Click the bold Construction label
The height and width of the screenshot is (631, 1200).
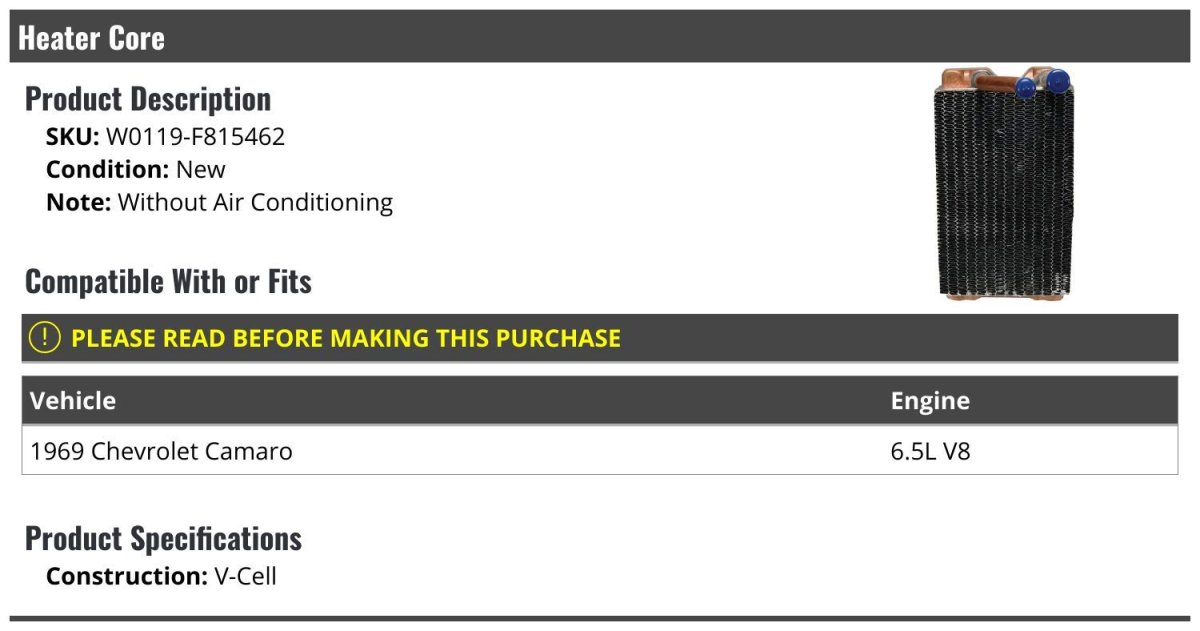pyautogui.click(x=126, y=576)
